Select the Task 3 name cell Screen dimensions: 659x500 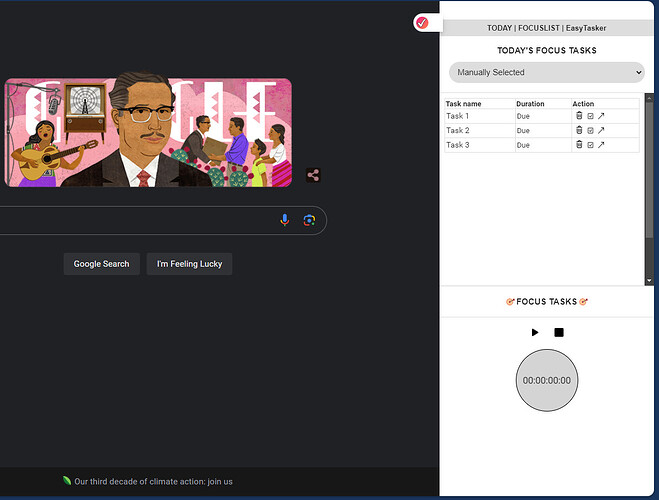(x=480, y=145)
